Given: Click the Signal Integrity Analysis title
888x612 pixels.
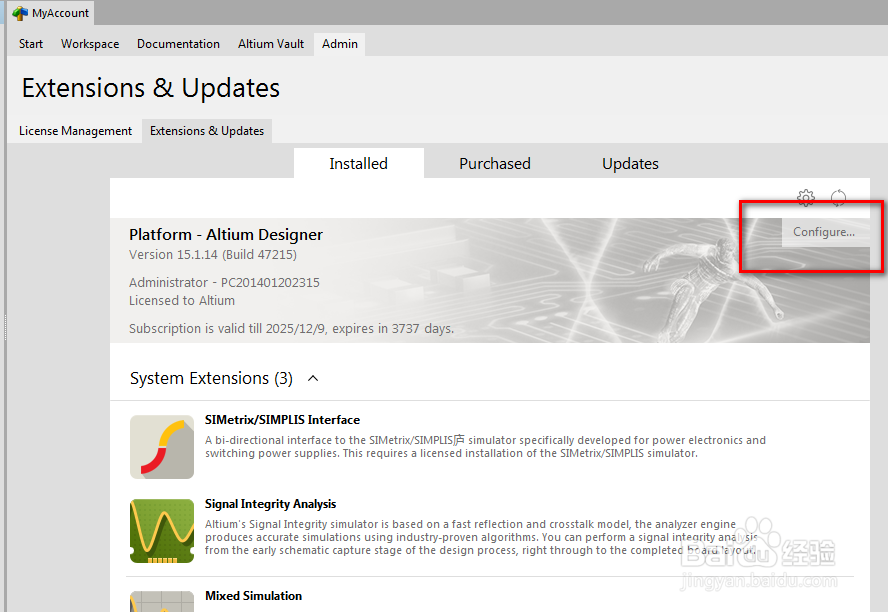Looking at the screenshot, I should point(270,504).
